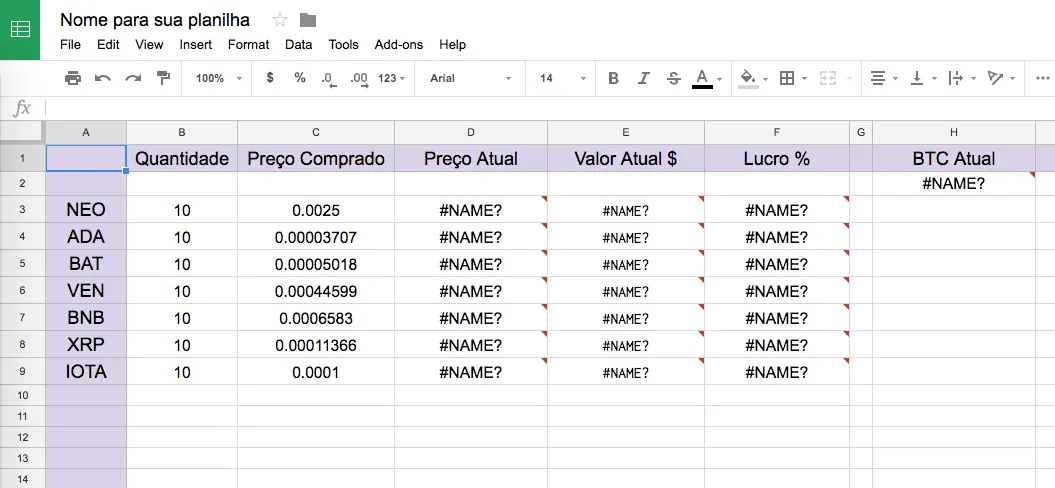Image resolution: width=1055 pixels, height=488 pixels.
Task: Select the #NAME? cell under BTC Atual
Action: click(x=954, y=184)
